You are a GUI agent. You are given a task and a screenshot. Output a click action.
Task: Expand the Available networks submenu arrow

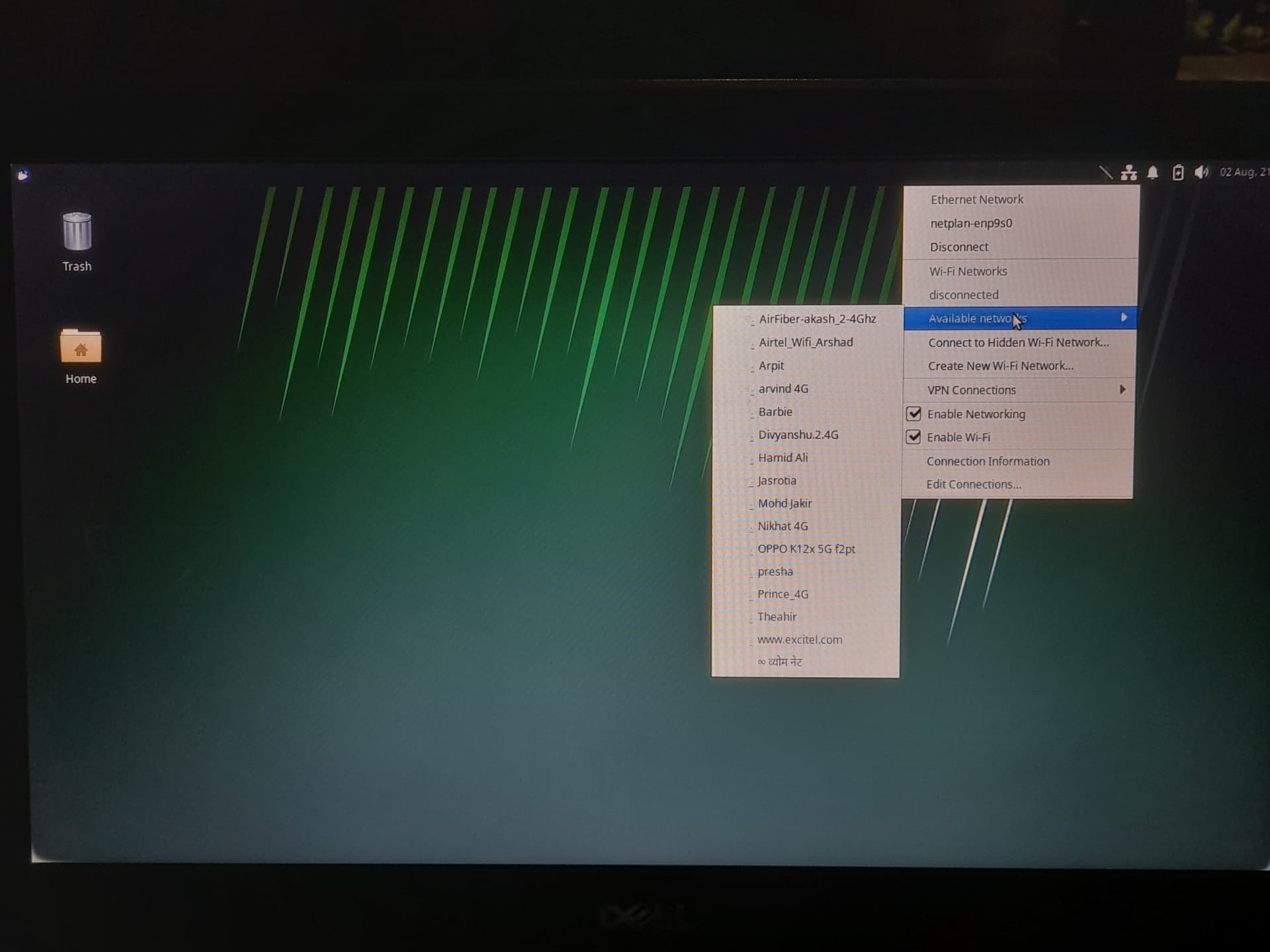click(1123, 318)
